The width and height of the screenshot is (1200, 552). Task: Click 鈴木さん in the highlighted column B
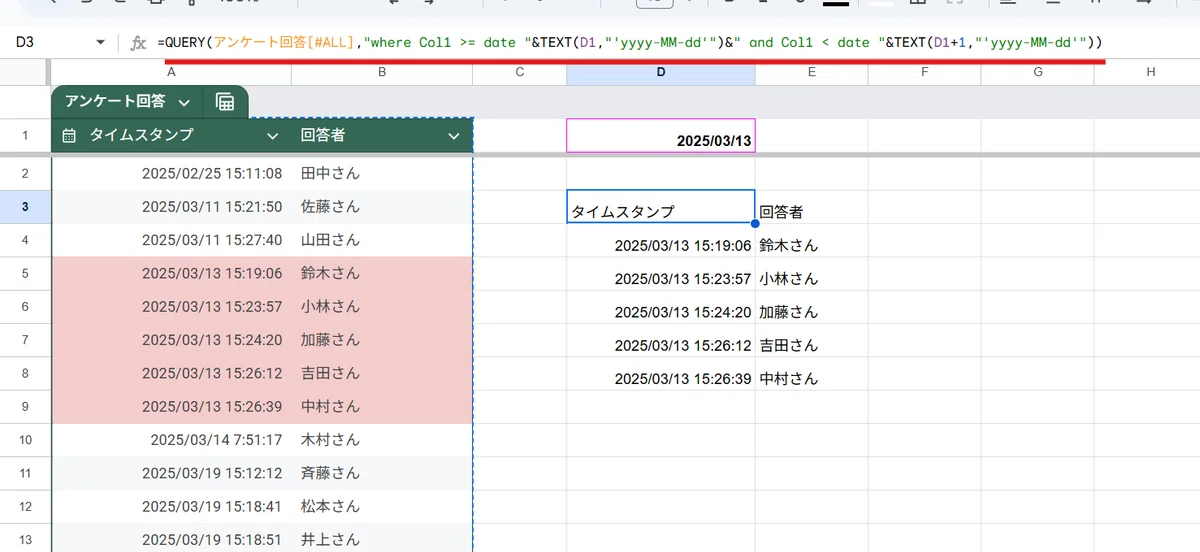tap(382, 273)
